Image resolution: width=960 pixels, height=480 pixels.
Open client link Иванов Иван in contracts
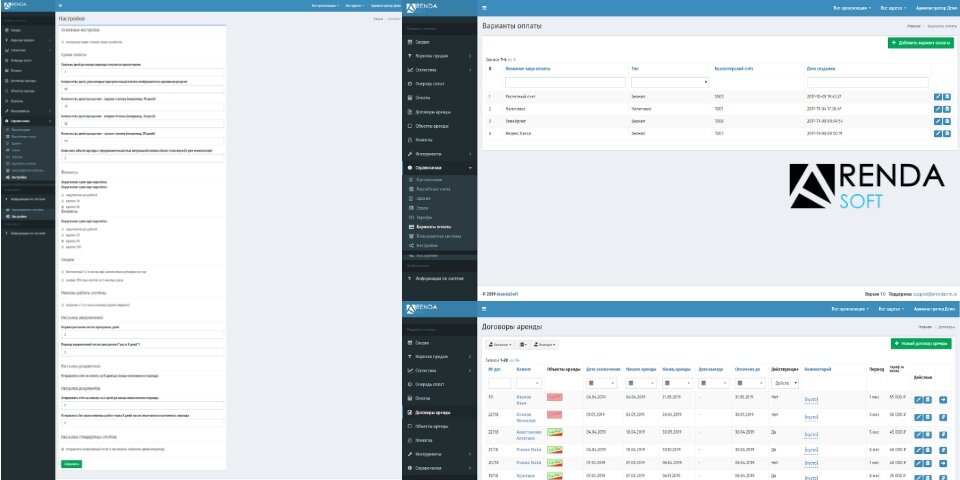coord(524,400)
